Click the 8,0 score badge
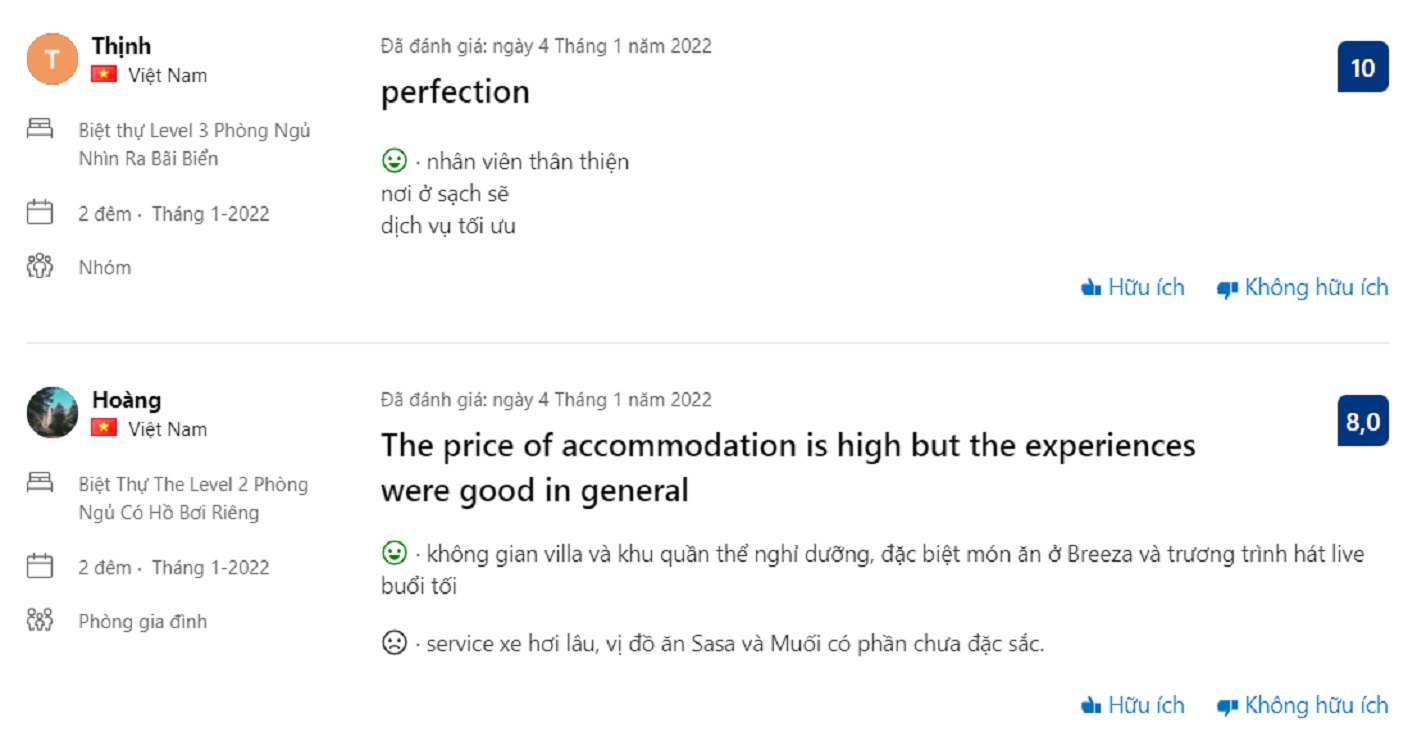The width and height of the screenshot is (1408, 750). [x=1363, y=421]
